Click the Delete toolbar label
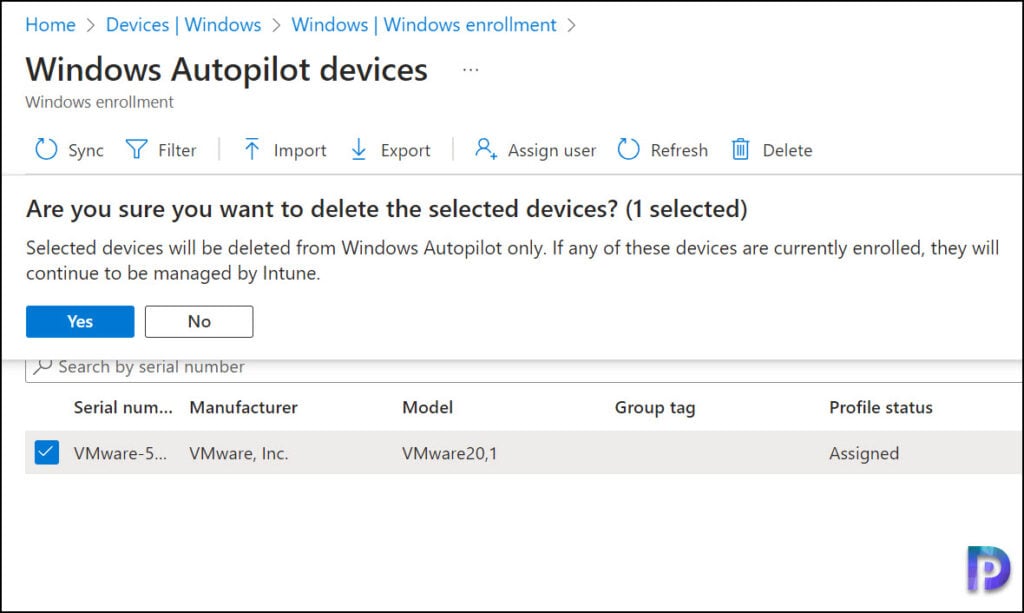1024x613 pixels. [x=788, y=150]
